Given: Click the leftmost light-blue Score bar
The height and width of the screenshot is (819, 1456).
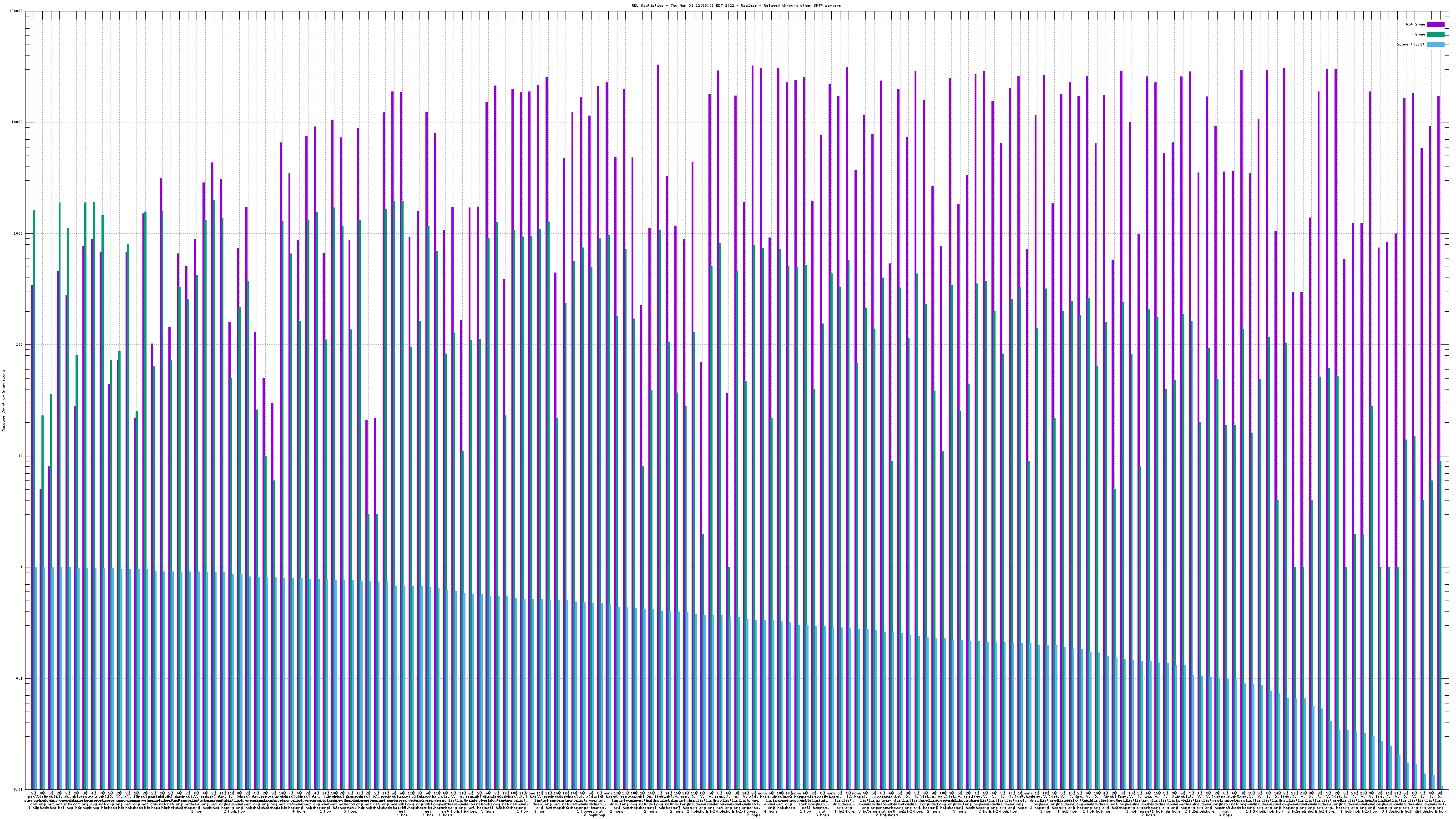Looking at the screenshot, I should pyautogui.click(x=36, y=678).
